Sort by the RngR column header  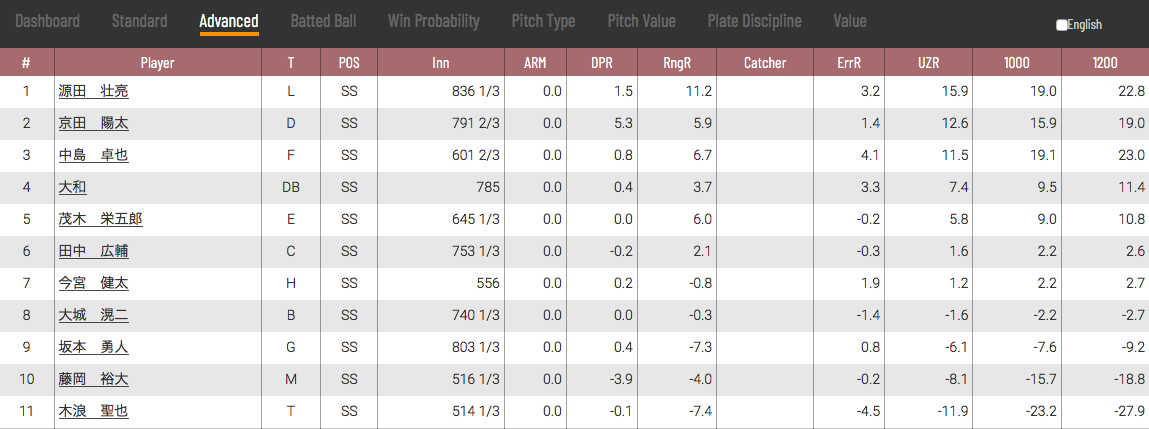coord(677,63)
